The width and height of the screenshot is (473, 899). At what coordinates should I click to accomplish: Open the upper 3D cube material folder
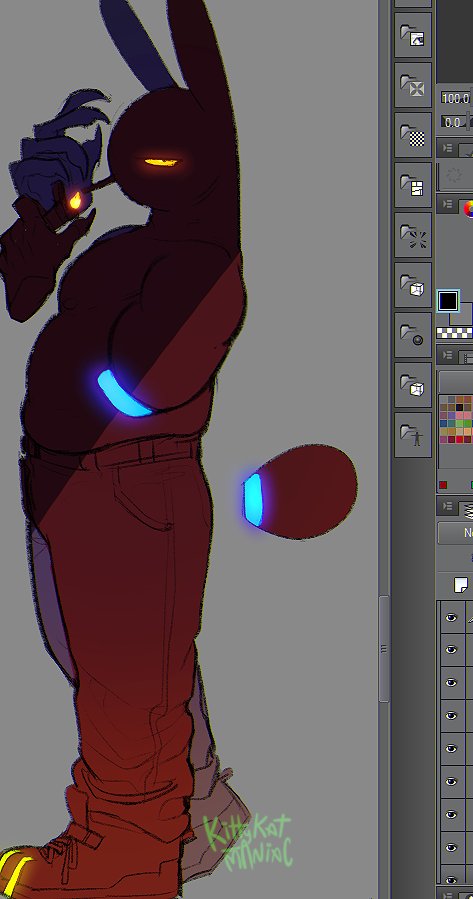click(x=413, y=285)
